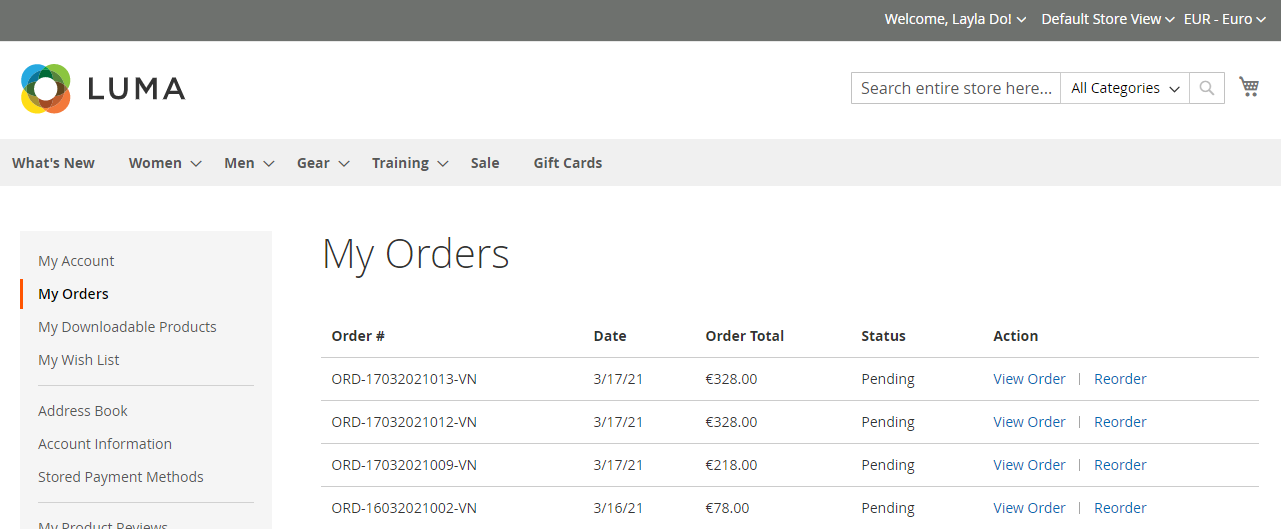Image resolution: width=1281 pixels, height=529 pixels.
Task: View order ORD-16032021002-VN
Action: click(x=1029, y=508)
